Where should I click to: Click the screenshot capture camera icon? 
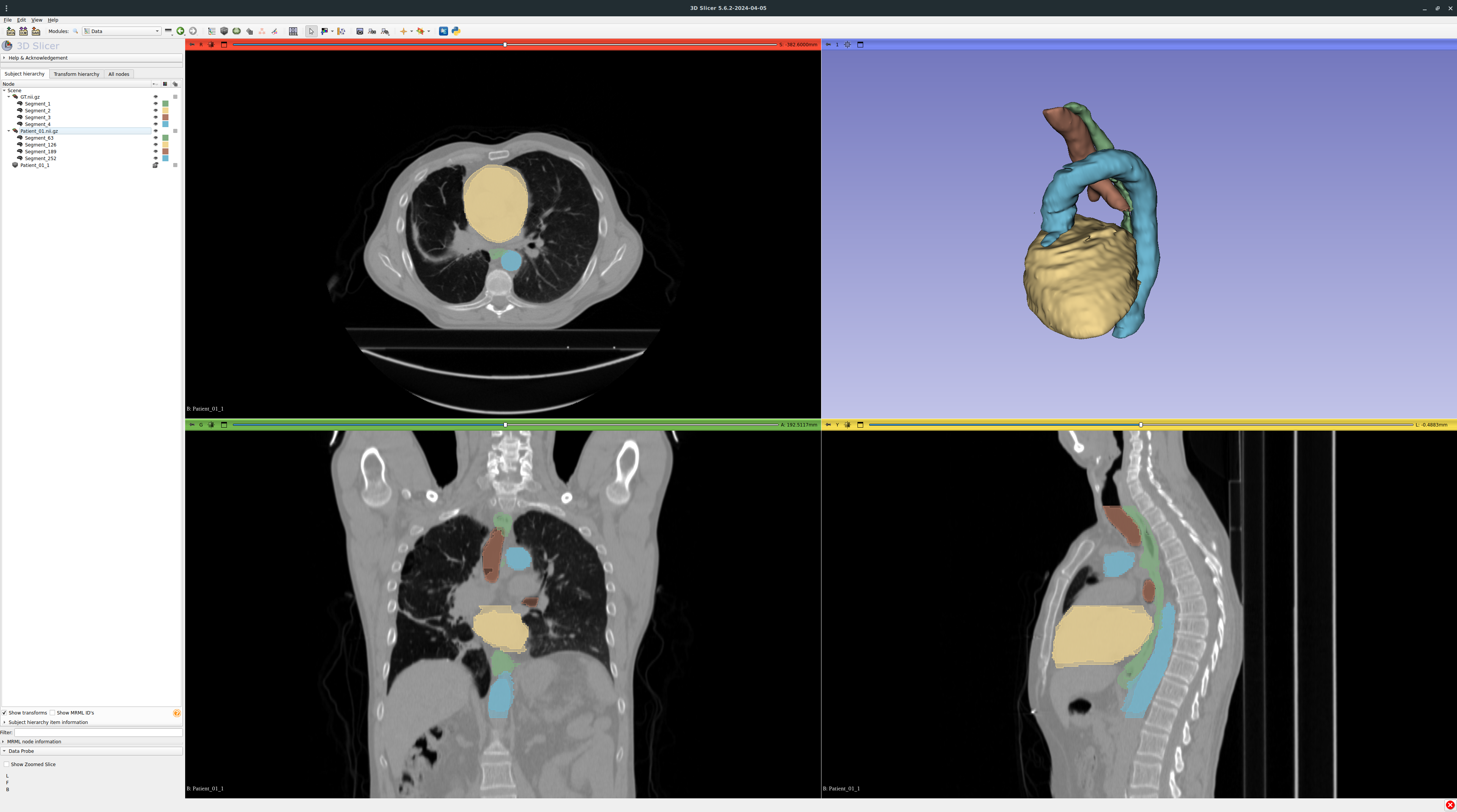coord(360,31)
